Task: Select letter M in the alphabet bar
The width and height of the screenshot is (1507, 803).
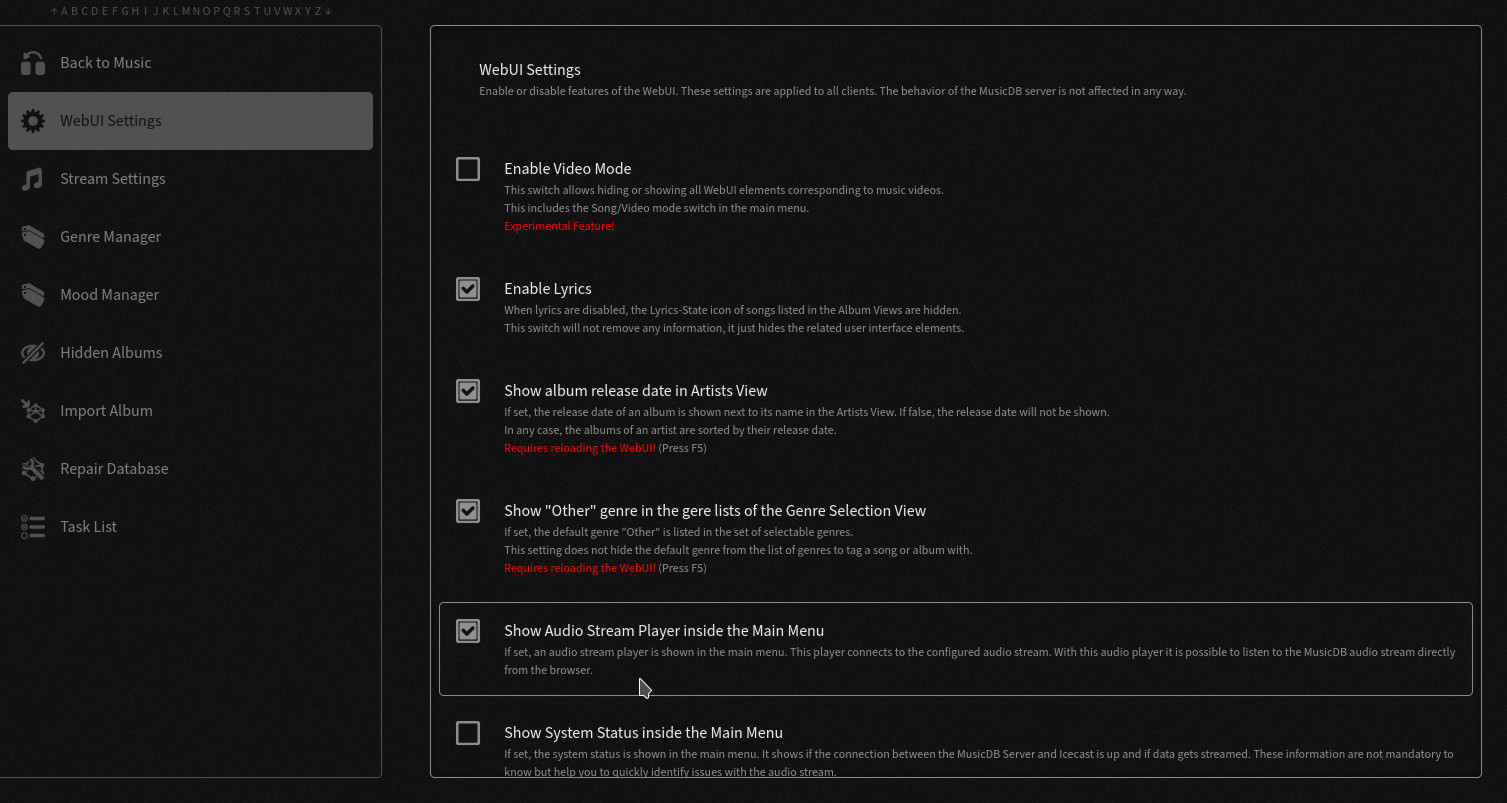Action: (186, 11)
